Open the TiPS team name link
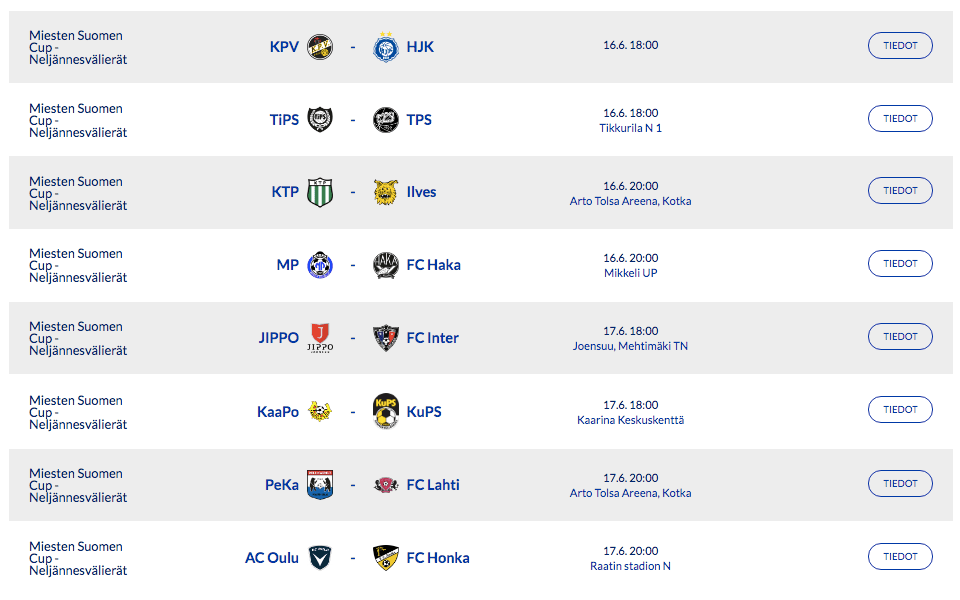 pos(284,120)
